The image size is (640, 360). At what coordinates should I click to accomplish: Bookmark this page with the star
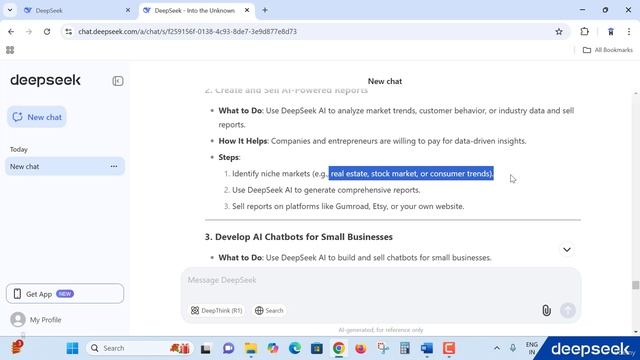(559, 31)
